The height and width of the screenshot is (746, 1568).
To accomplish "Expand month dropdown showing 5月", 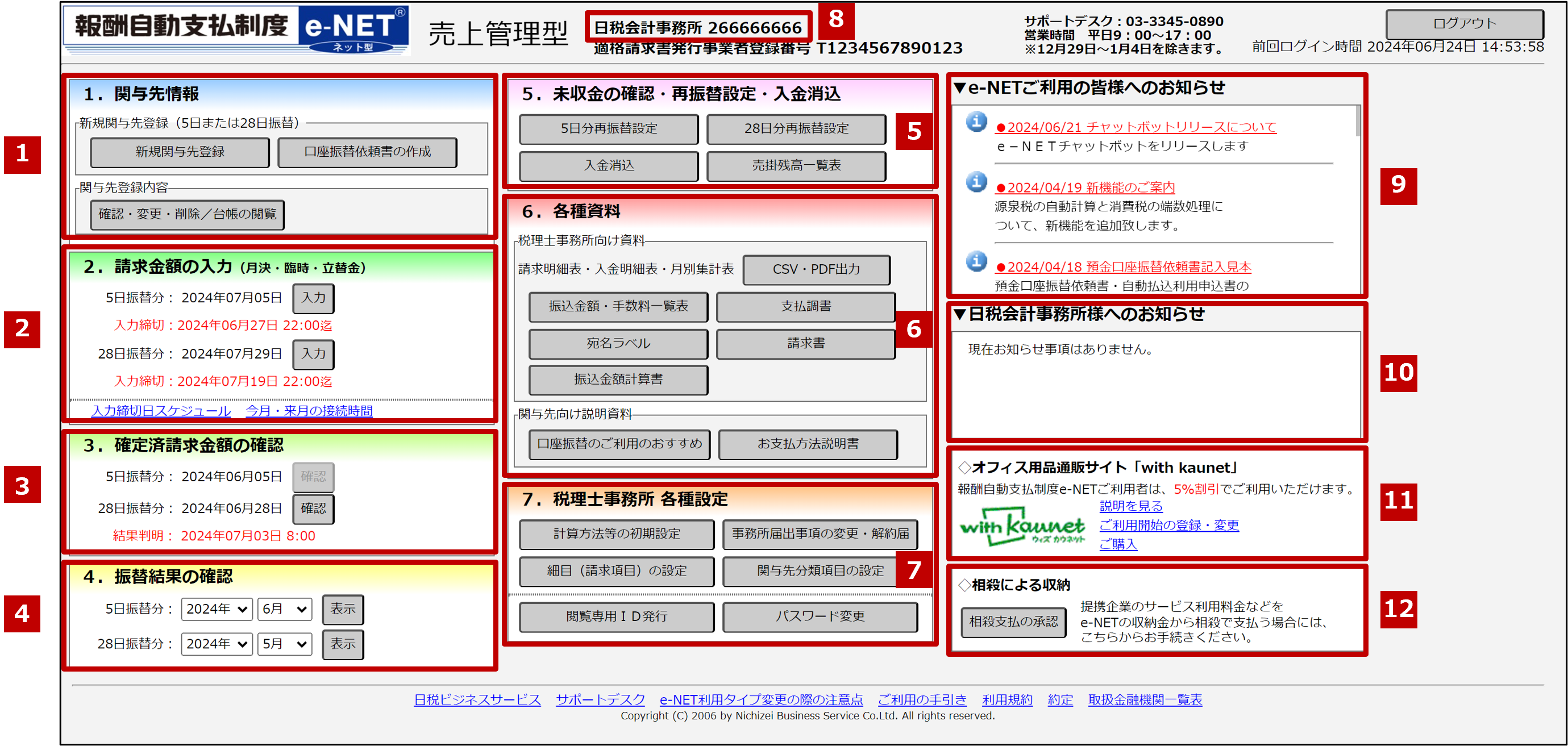I will [x=284, y=644].
